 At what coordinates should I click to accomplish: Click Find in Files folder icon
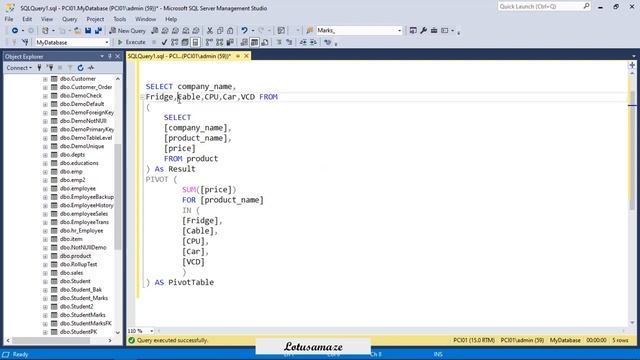(310, 31)
